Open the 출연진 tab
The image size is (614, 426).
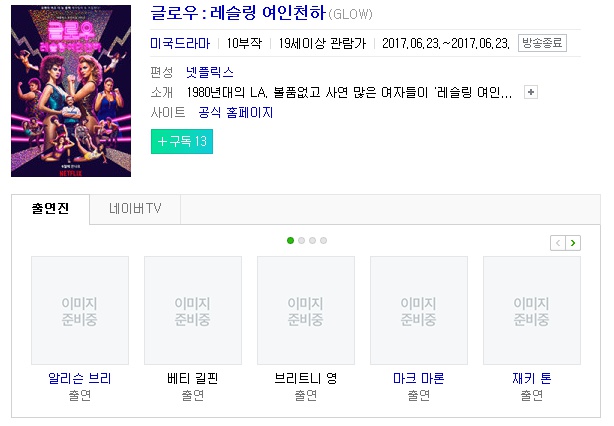(51, 209)
